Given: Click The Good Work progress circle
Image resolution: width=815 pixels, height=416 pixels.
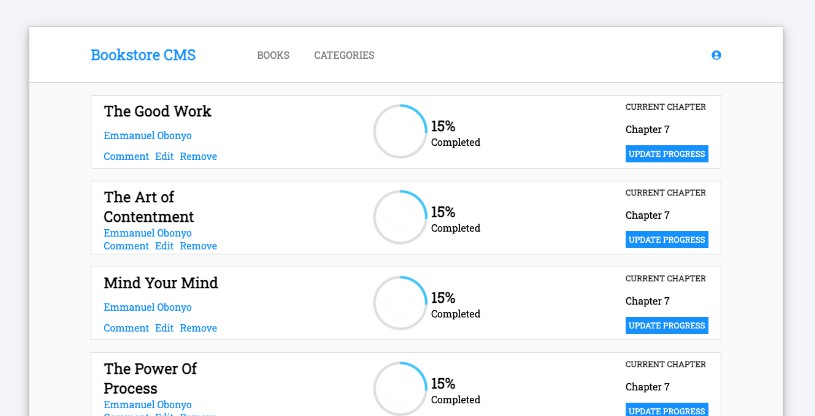Looking at the screenshot, I should pos(400,132).
